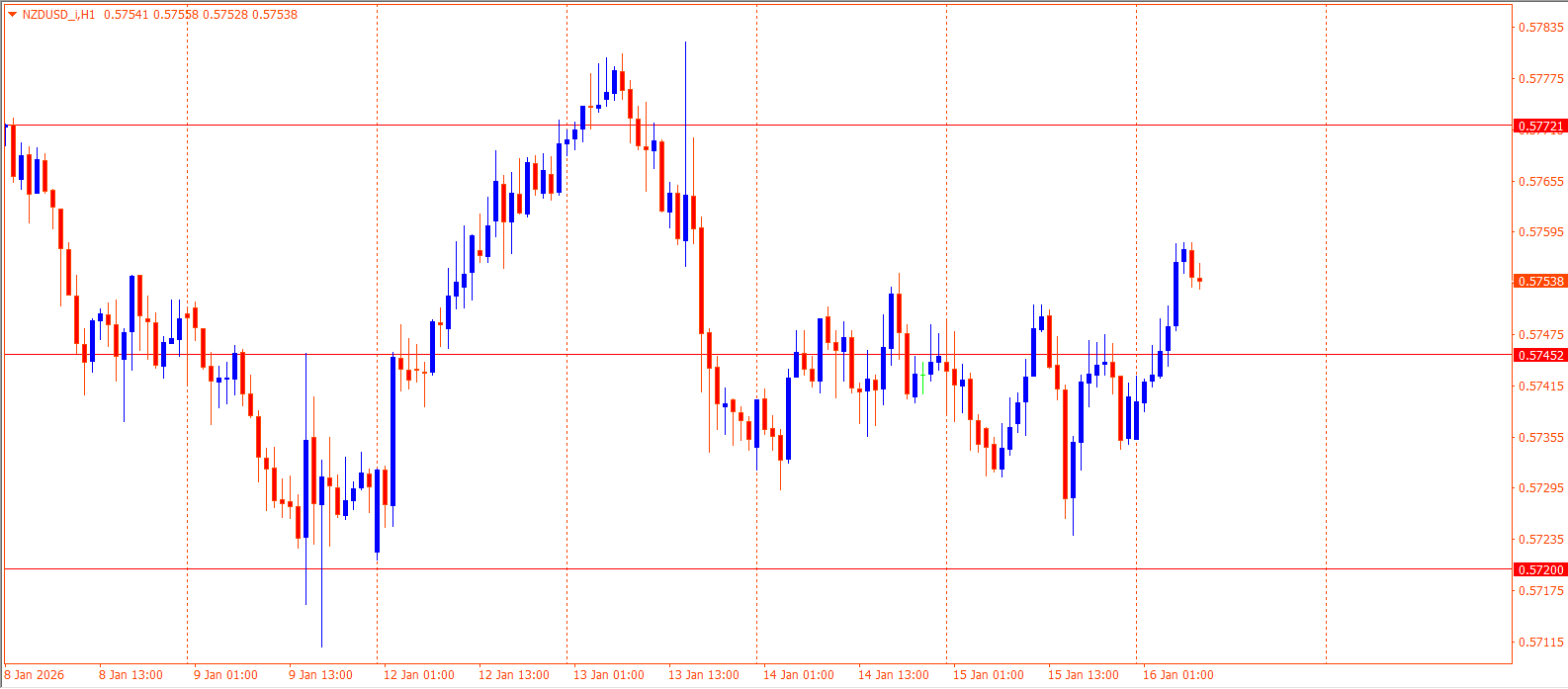
Task: Click the 15 Jan 01:00 time label
Action: point(989,675)
